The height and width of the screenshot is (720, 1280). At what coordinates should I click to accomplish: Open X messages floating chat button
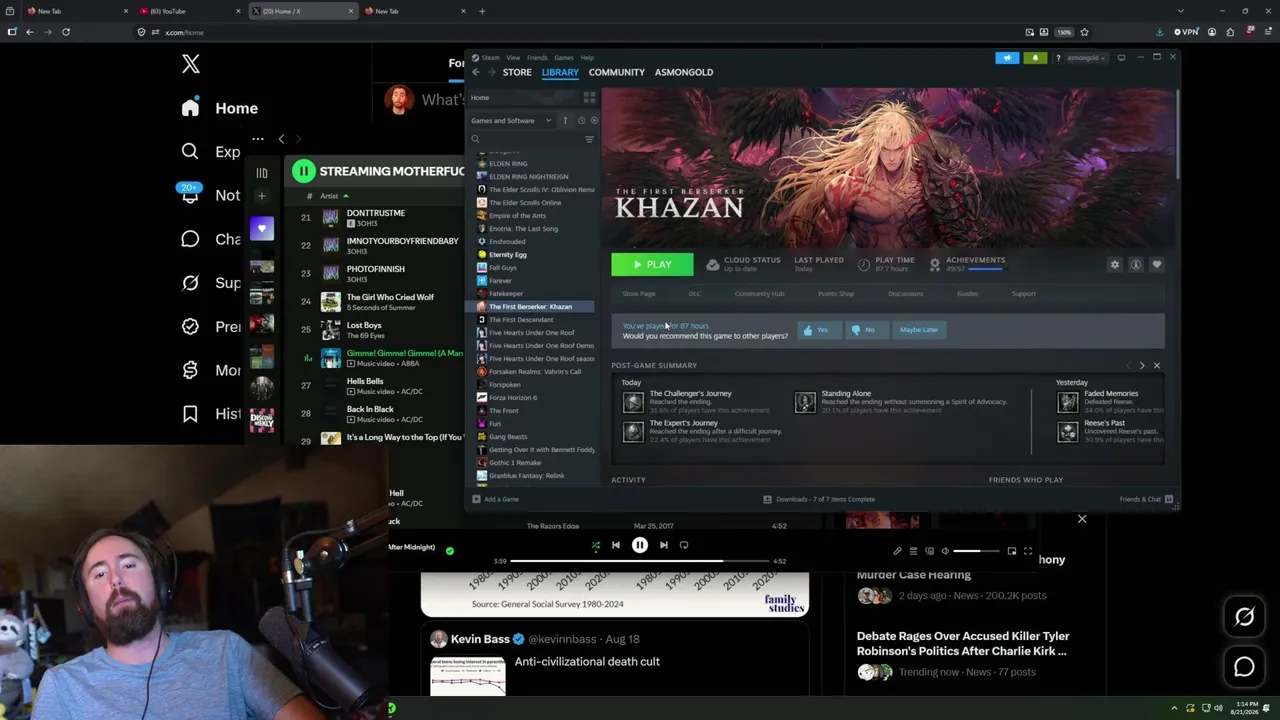(1244, 667)
